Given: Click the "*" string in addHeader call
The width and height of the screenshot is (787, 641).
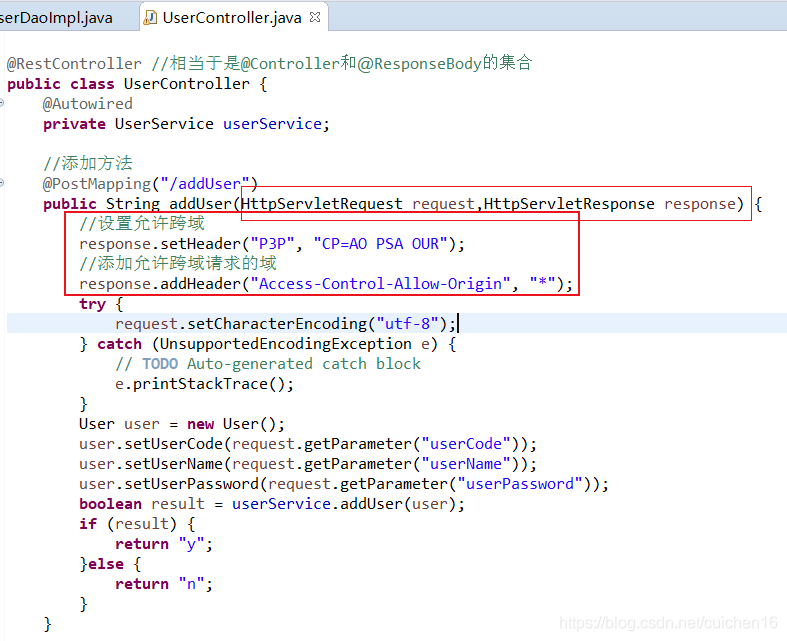Looking at the screenshot, I should pos(543,284).
